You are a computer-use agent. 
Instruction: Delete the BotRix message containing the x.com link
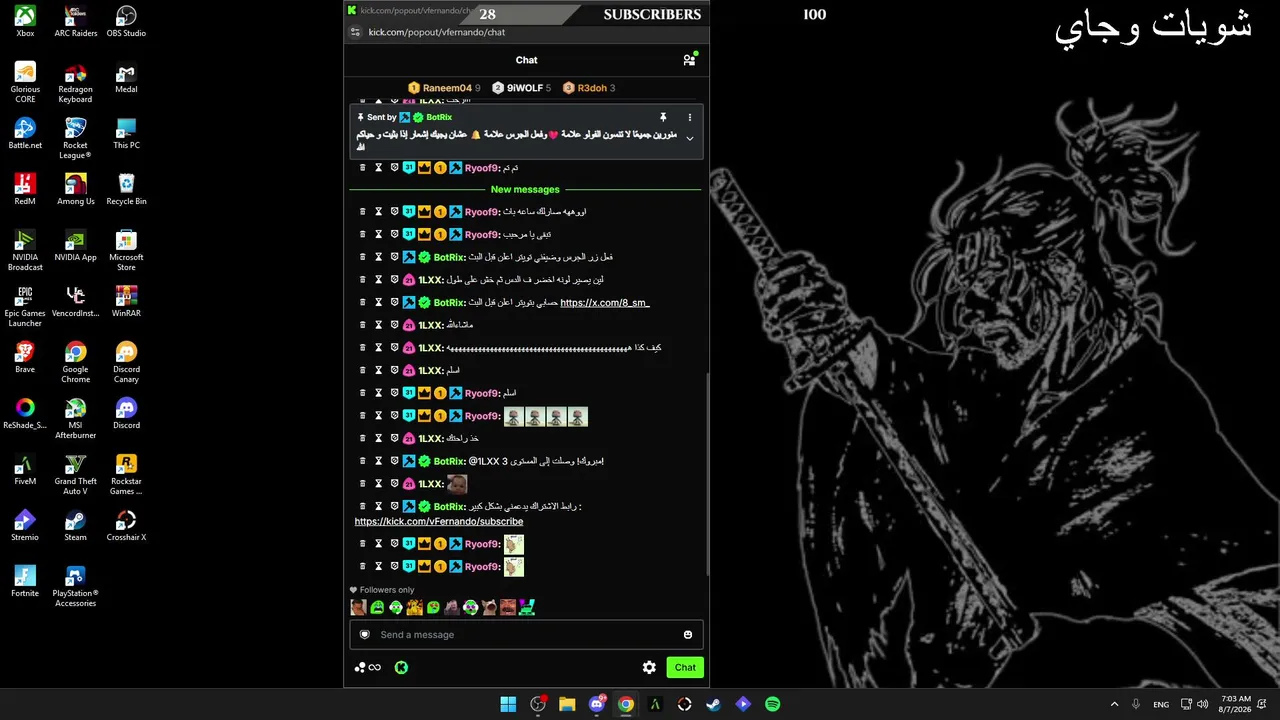(363, 303)
